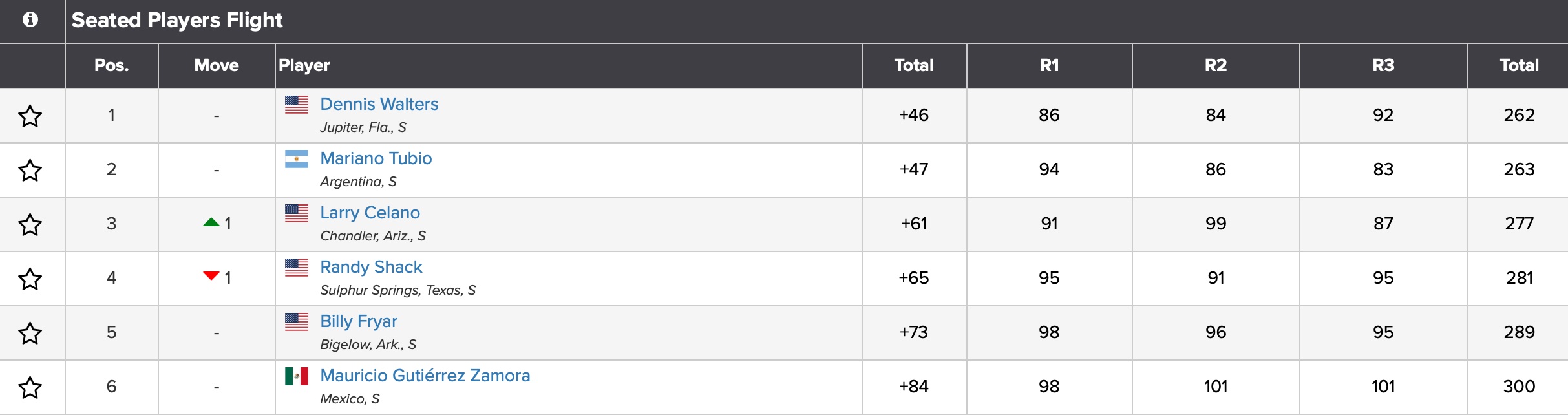Click the Argentina flag icon
Viewport: 1568px width, 415px height.
(297, 159)
